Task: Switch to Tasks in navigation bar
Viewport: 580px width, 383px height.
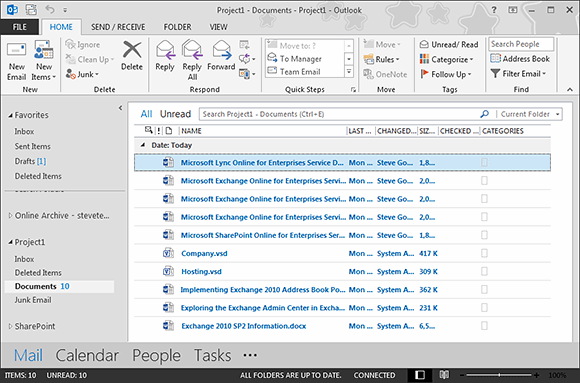Action: pos(212,355)
